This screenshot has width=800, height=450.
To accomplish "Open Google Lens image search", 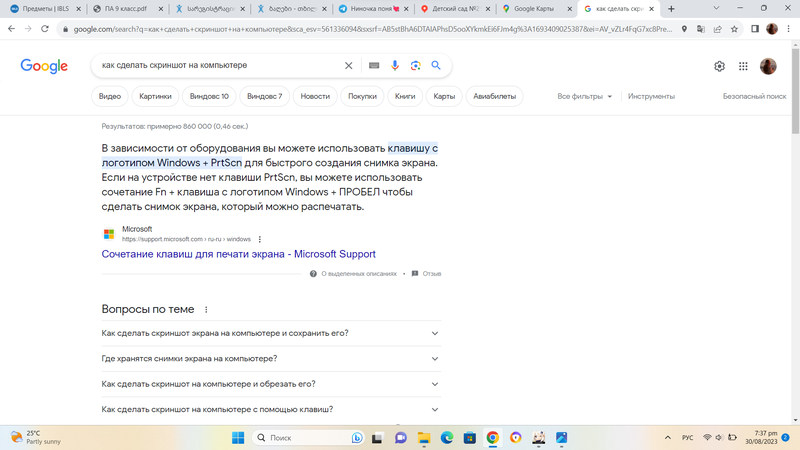I will (415, 66).
